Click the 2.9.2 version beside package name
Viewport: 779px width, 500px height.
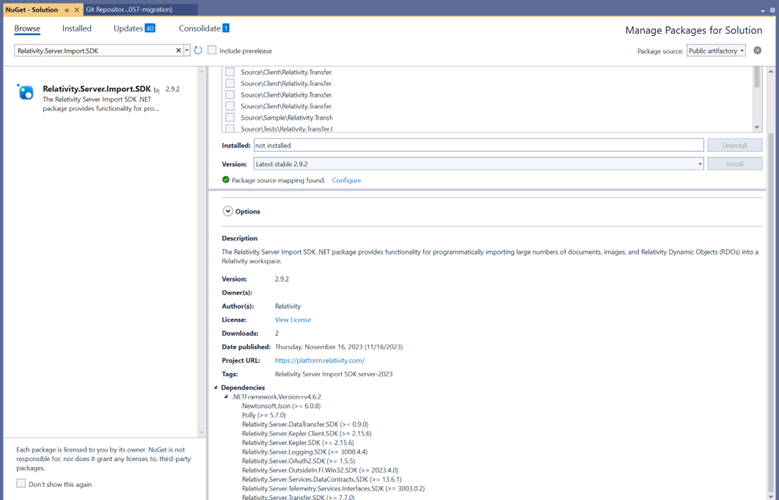[172, 89]
